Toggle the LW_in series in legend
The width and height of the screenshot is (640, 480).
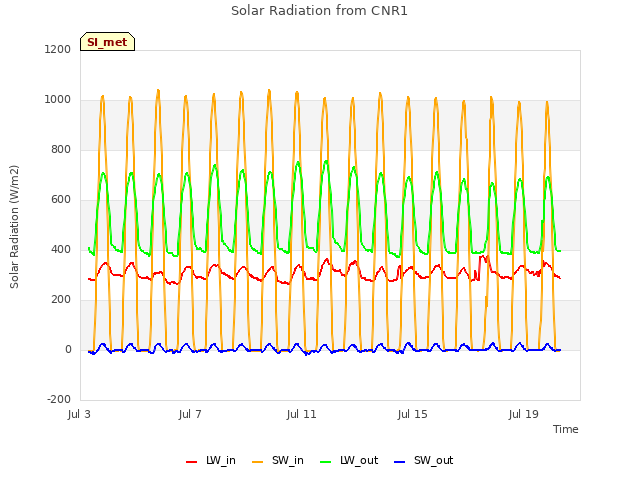click(211, 461)
